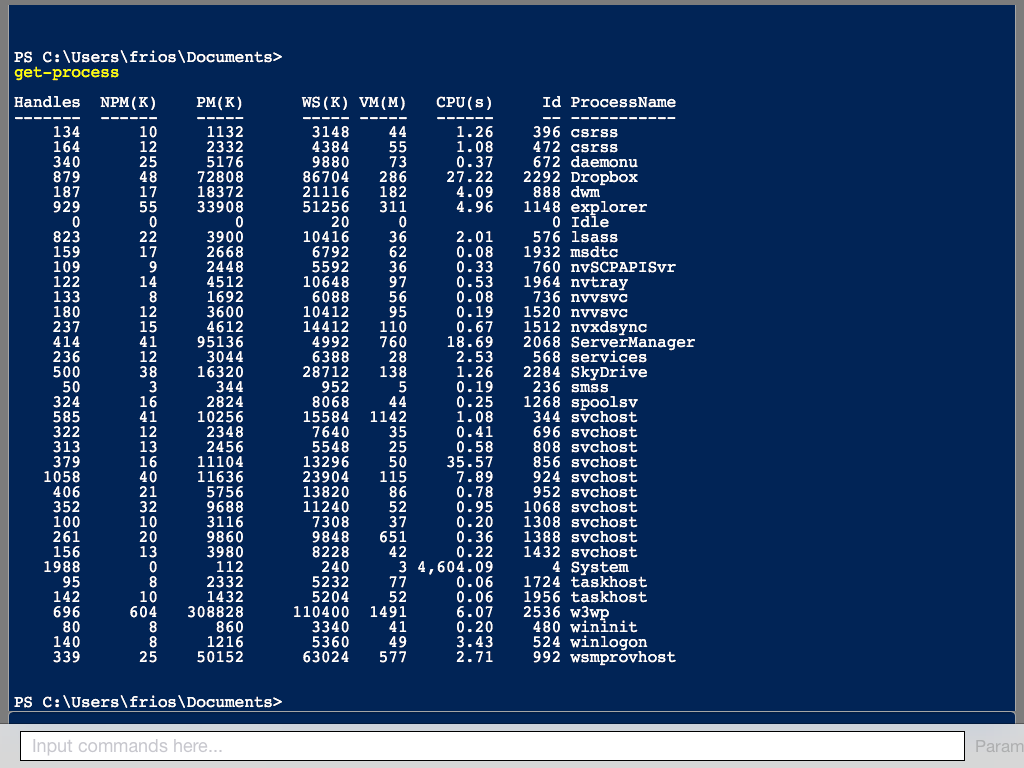Click the System Handles value 1988

pos(61,568)
